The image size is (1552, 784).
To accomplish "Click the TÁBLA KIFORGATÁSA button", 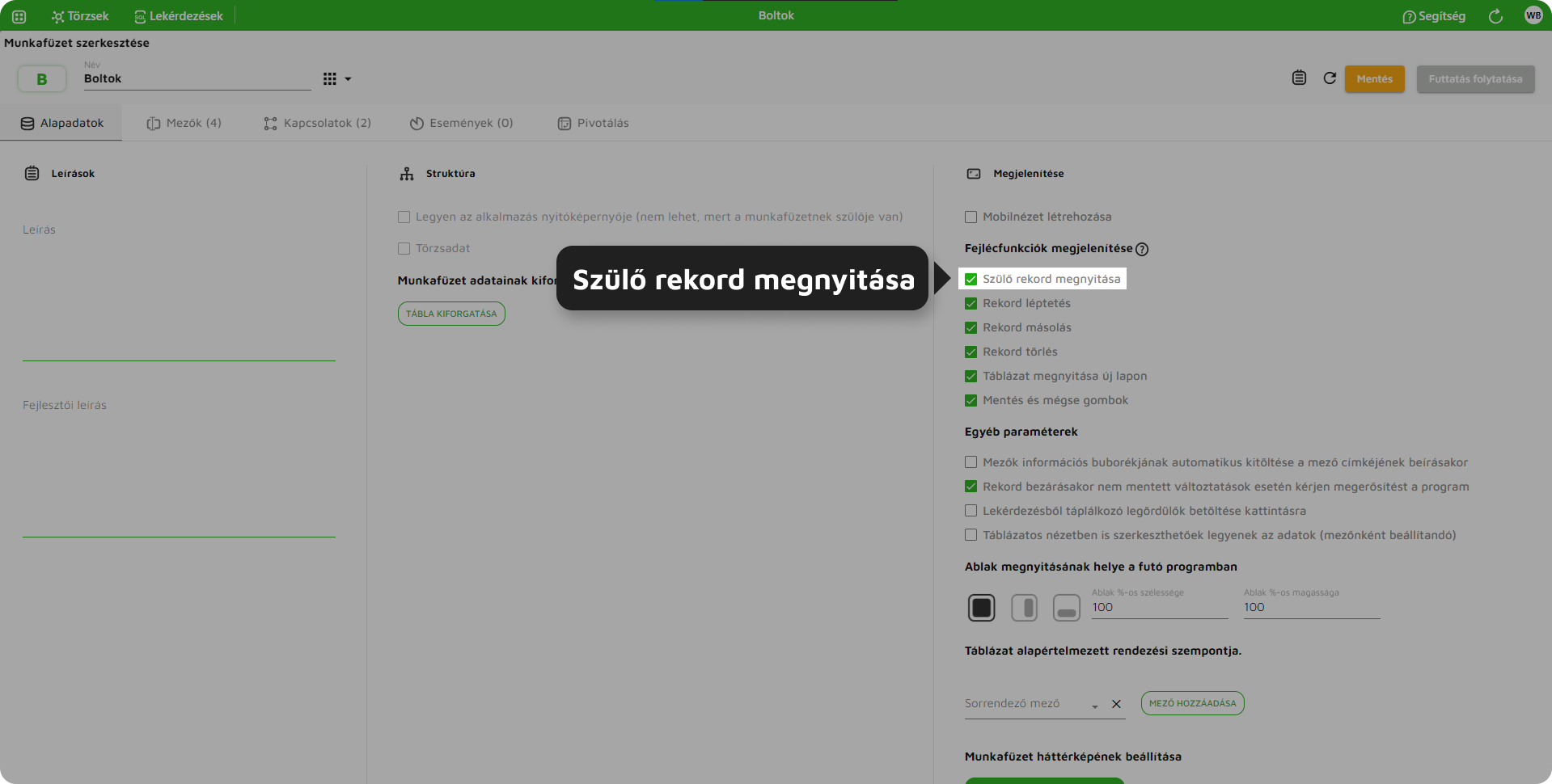I will (x=451, y=314).
